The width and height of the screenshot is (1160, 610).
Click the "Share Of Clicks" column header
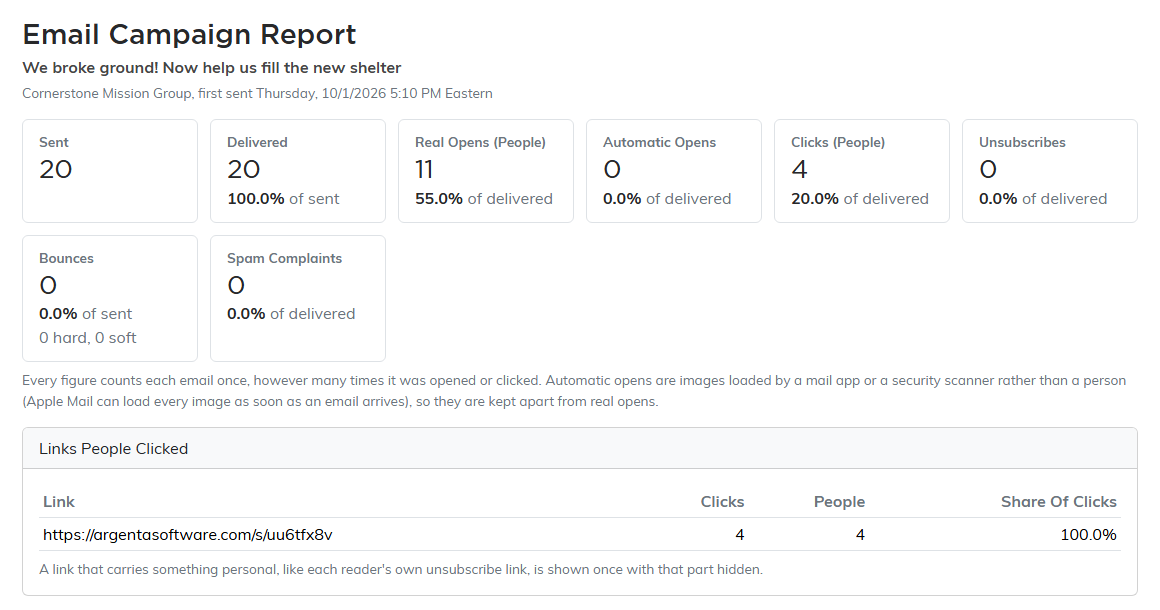tap(1059, 502)
